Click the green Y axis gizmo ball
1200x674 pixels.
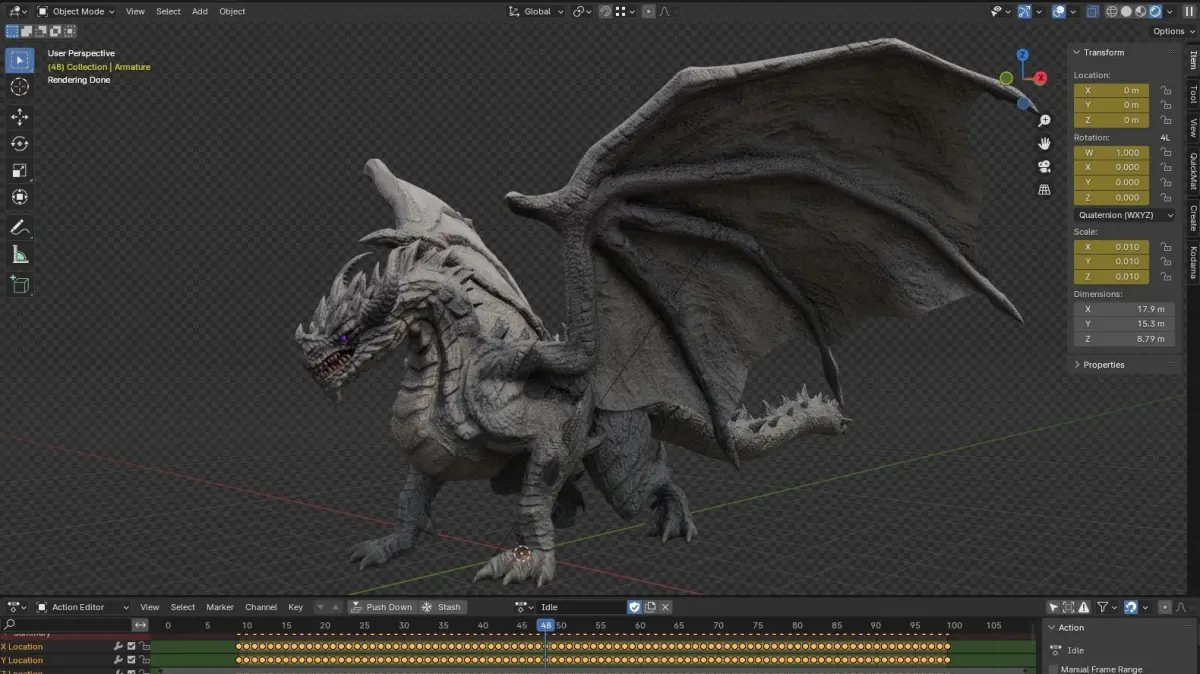pyautogui.click(x=1006, y=78)
